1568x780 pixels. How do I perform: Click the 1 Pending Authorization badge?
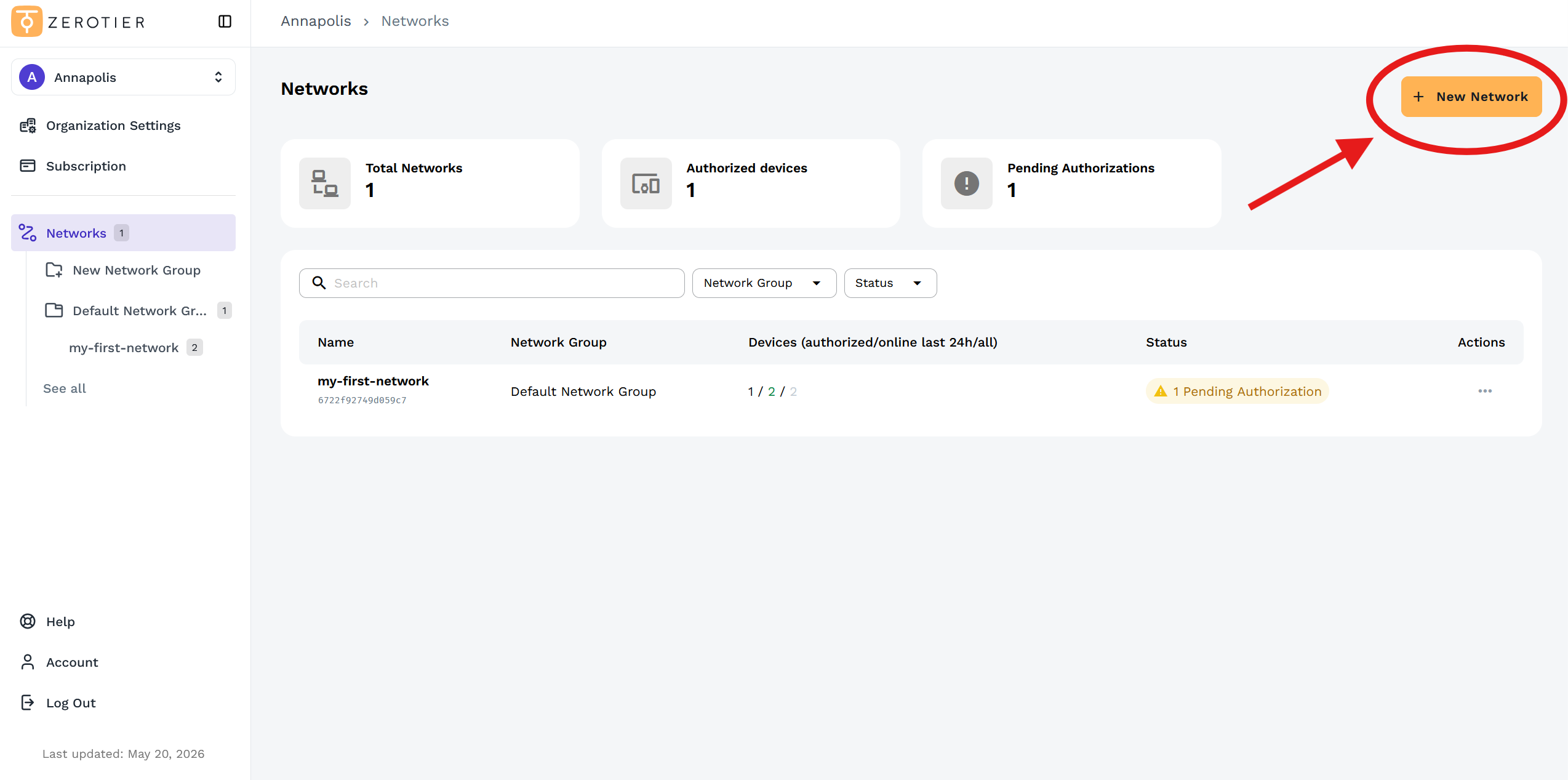tap(1238, 392)
